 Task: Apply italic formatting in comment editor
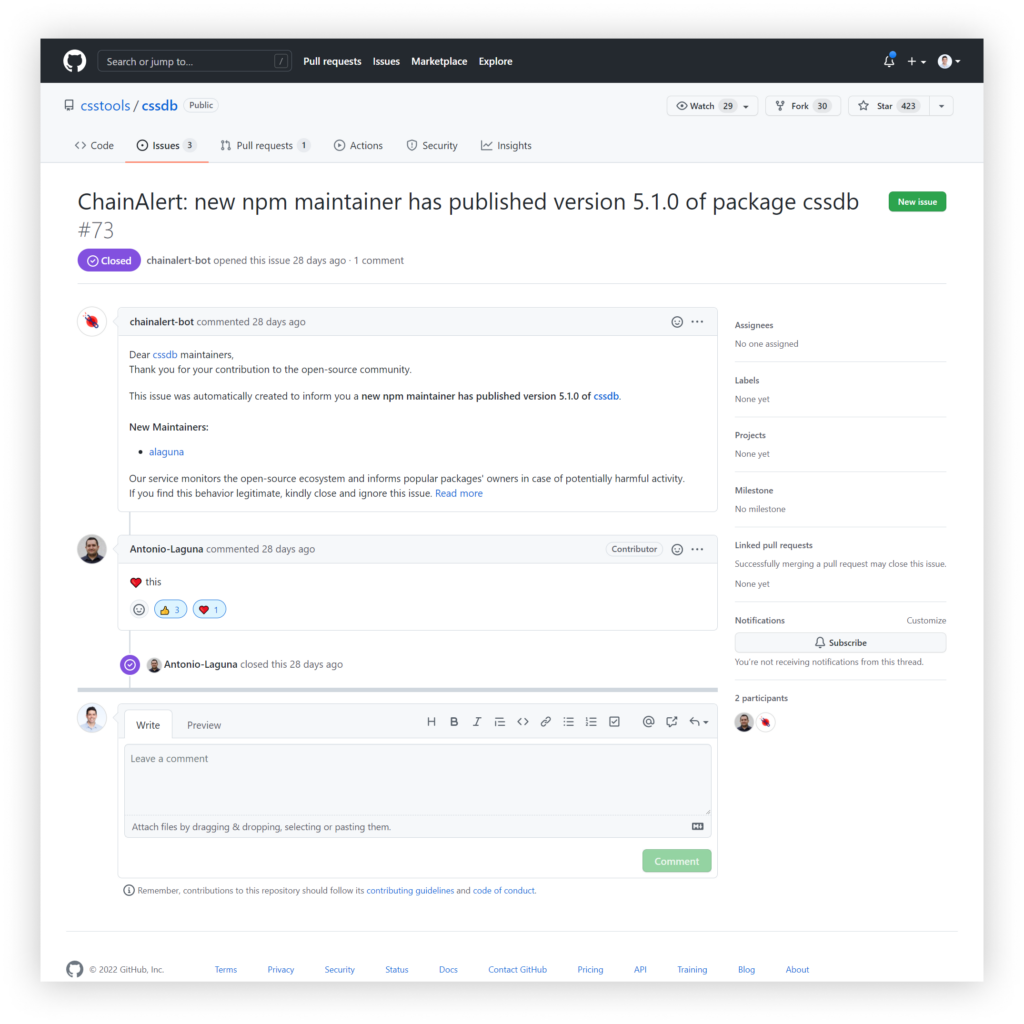[x=477, y=722]
